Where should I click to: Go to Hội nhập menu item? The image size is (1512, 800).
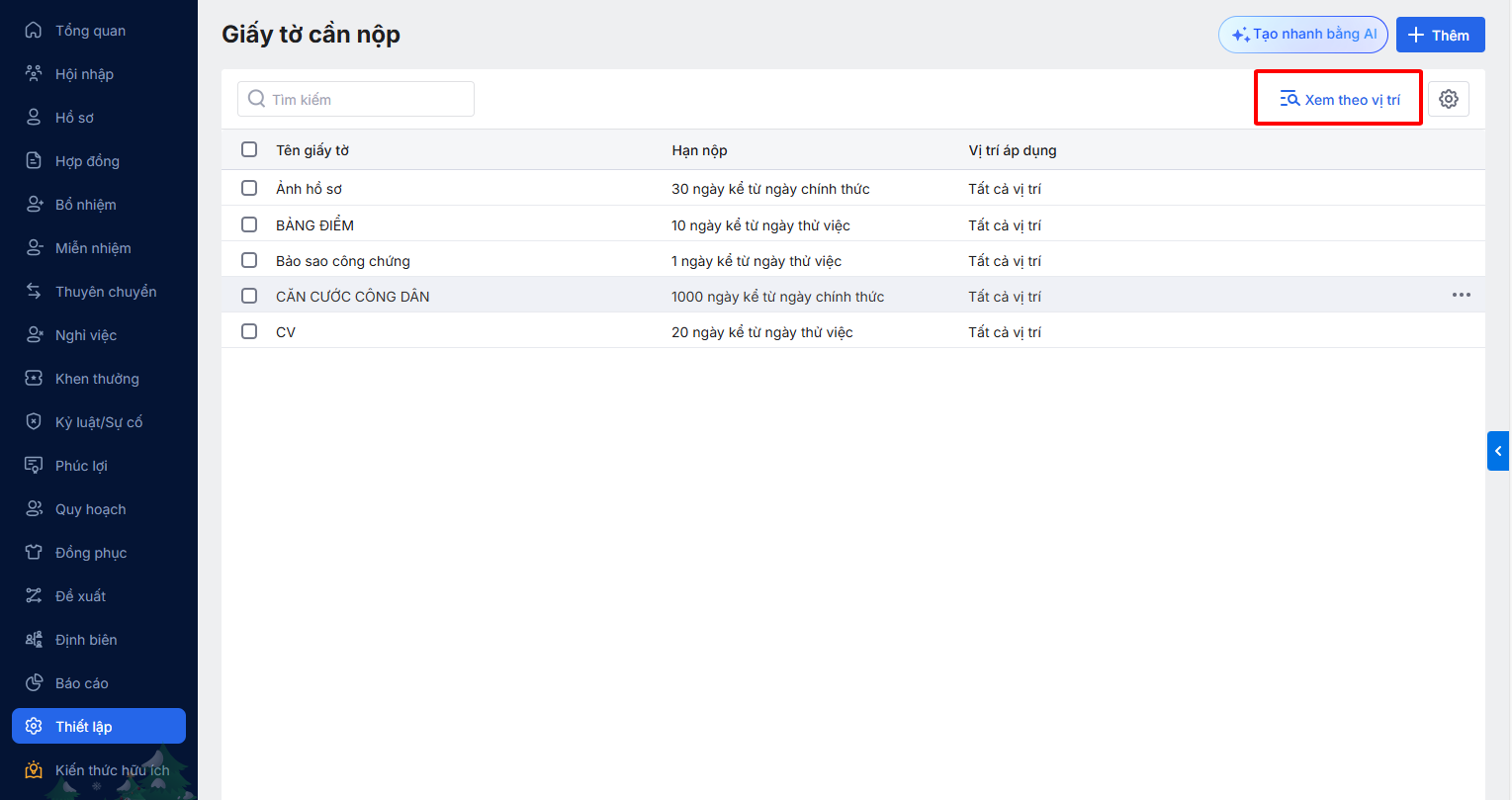(84, 74)
